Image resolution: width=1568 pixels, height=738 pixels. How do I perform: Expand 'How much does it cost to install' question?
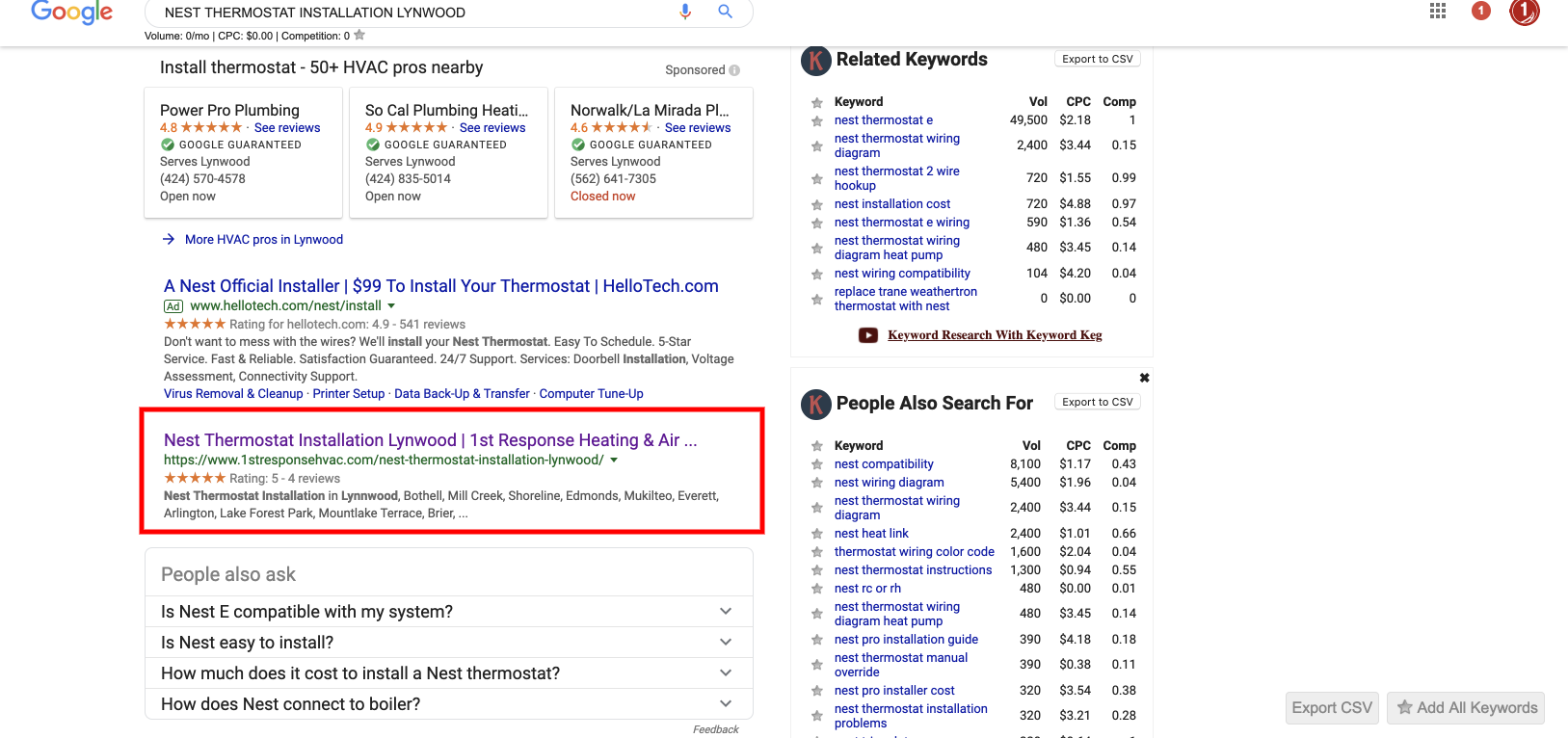449,673
